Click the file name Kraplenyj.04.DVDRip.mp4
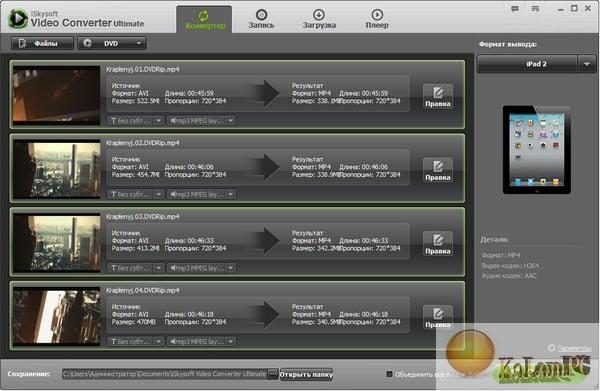Screen dimensions: 600x391 [142, 290]
